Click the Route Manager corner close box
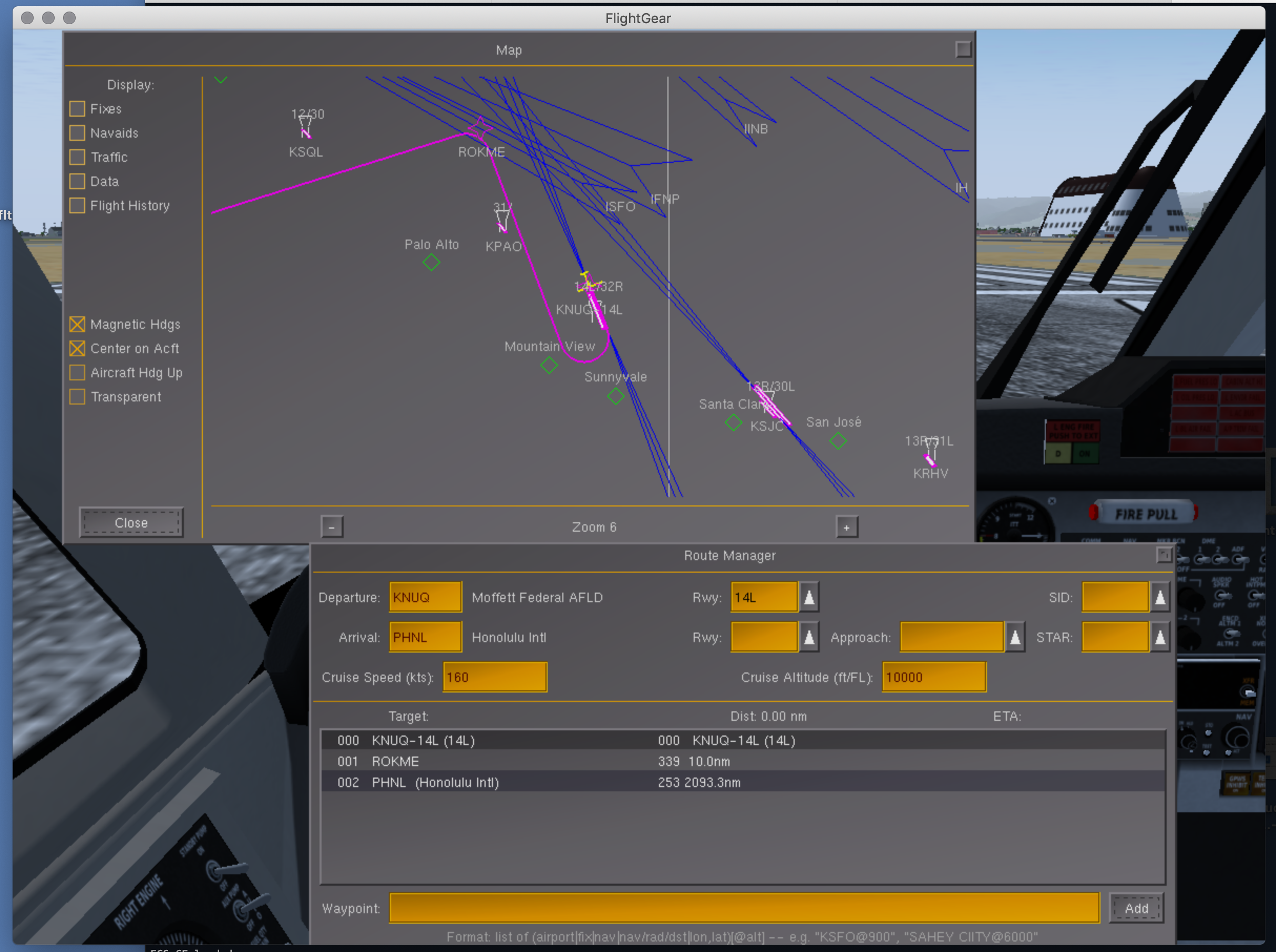 coord(1164,555)
